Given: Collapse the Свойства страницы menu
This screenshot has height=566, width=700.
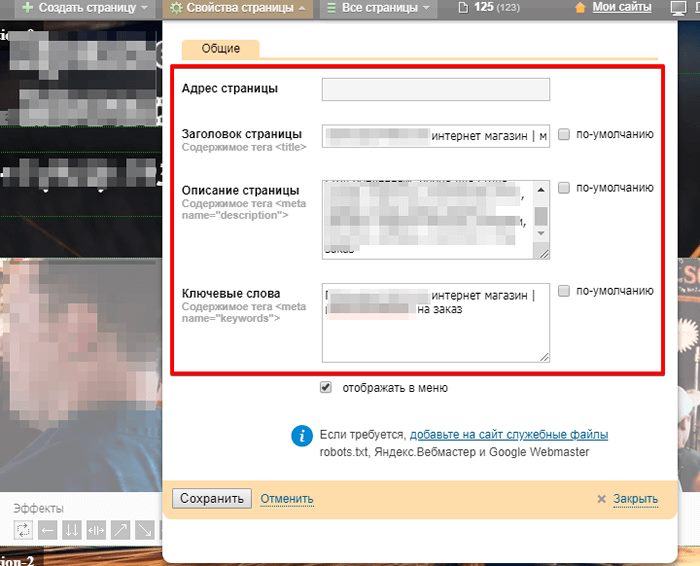Looking at the screenshot, I should click(x=239, y=8).
